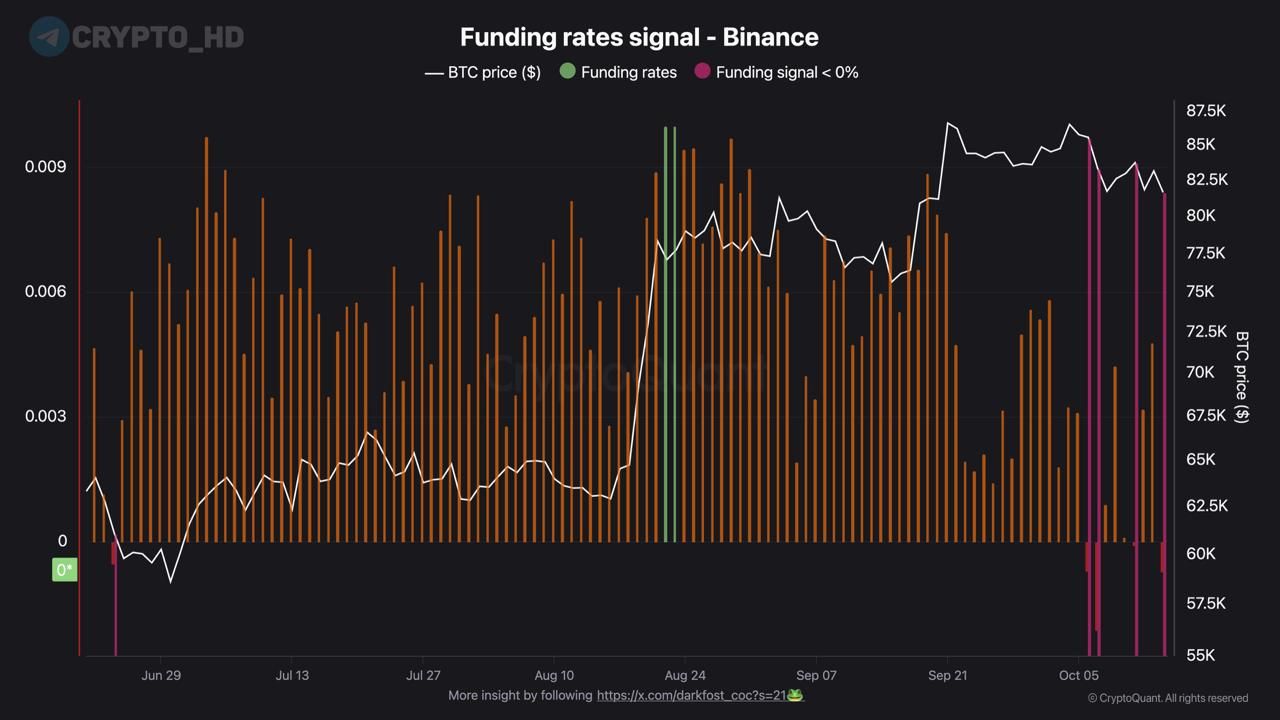The width and height of the screenshot is (1280, 720).
Task: Click the 77.5K price axis value
Action: click(1205, 253)
